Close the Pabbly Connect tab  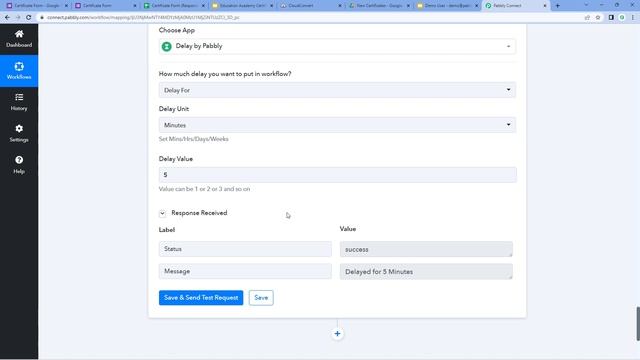[544, 6]
